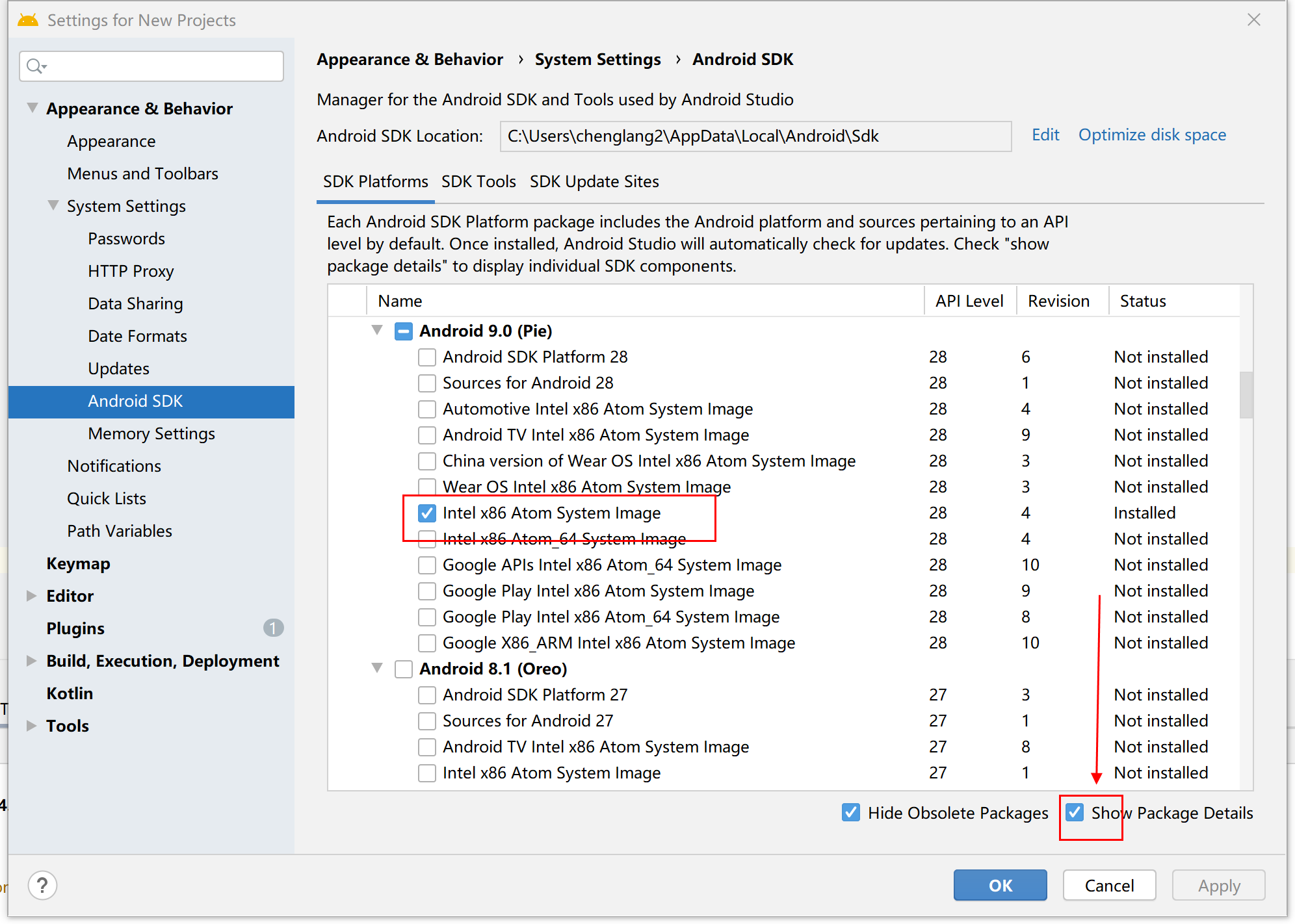Open Path Variables settings
Image resolution: width=1295 pixels, height=924 pixels.
[120, 531]
